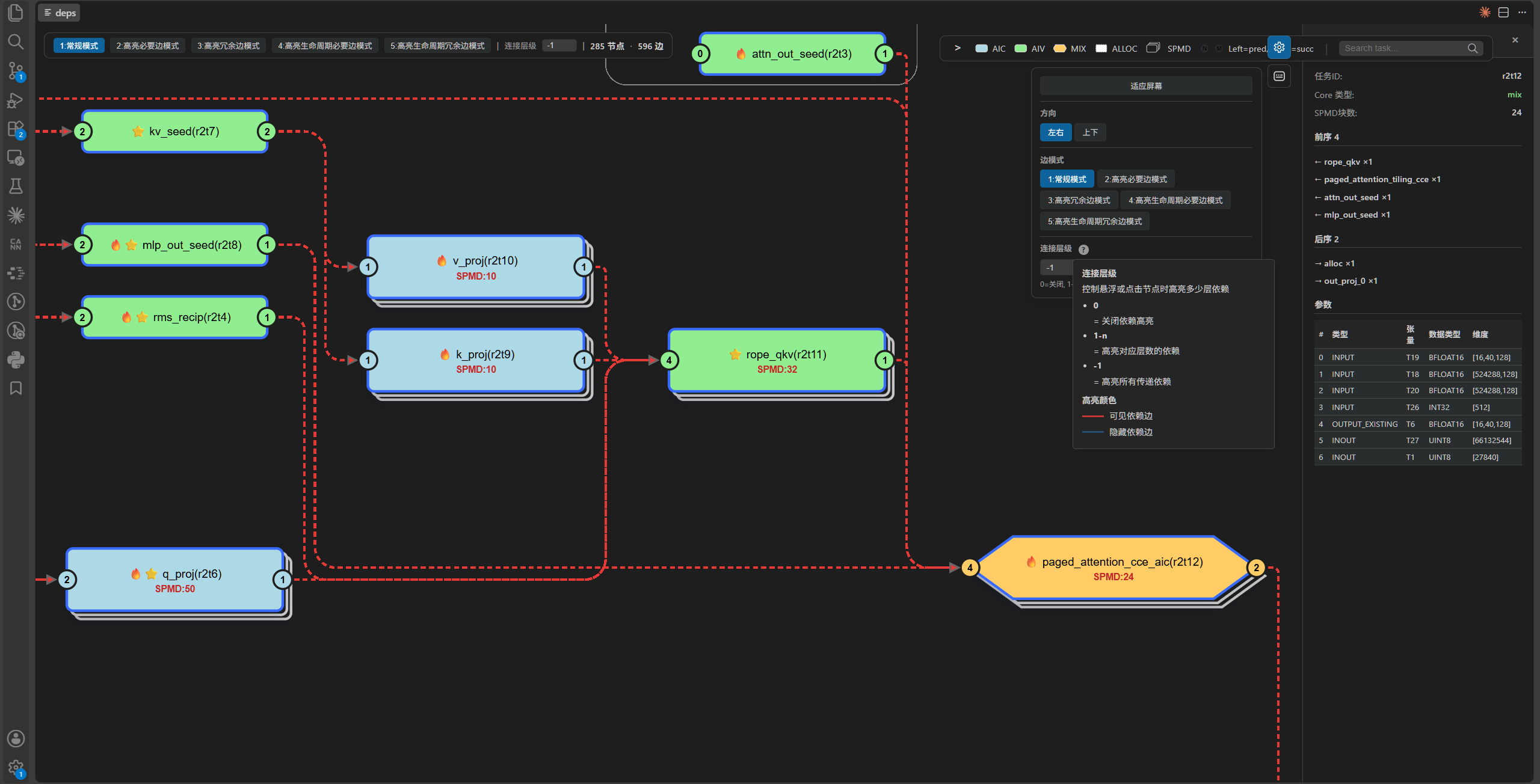
Task: Open the attn_out_seed ×1 predecessor link
Action: [1353, 197]
